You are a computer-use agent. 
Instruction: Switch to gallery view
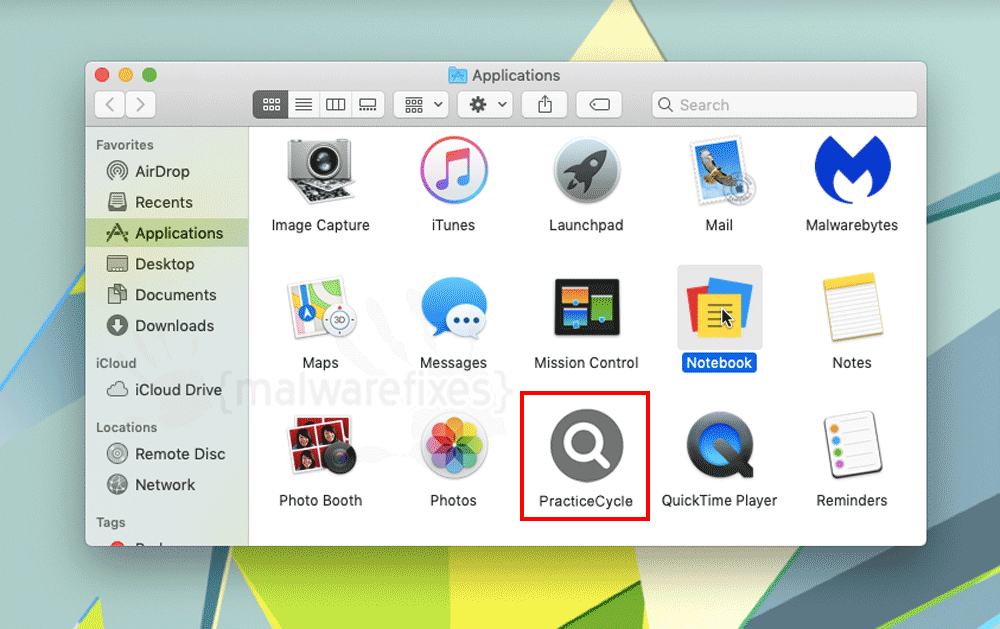pyautogui.click(x=368, y=105)
